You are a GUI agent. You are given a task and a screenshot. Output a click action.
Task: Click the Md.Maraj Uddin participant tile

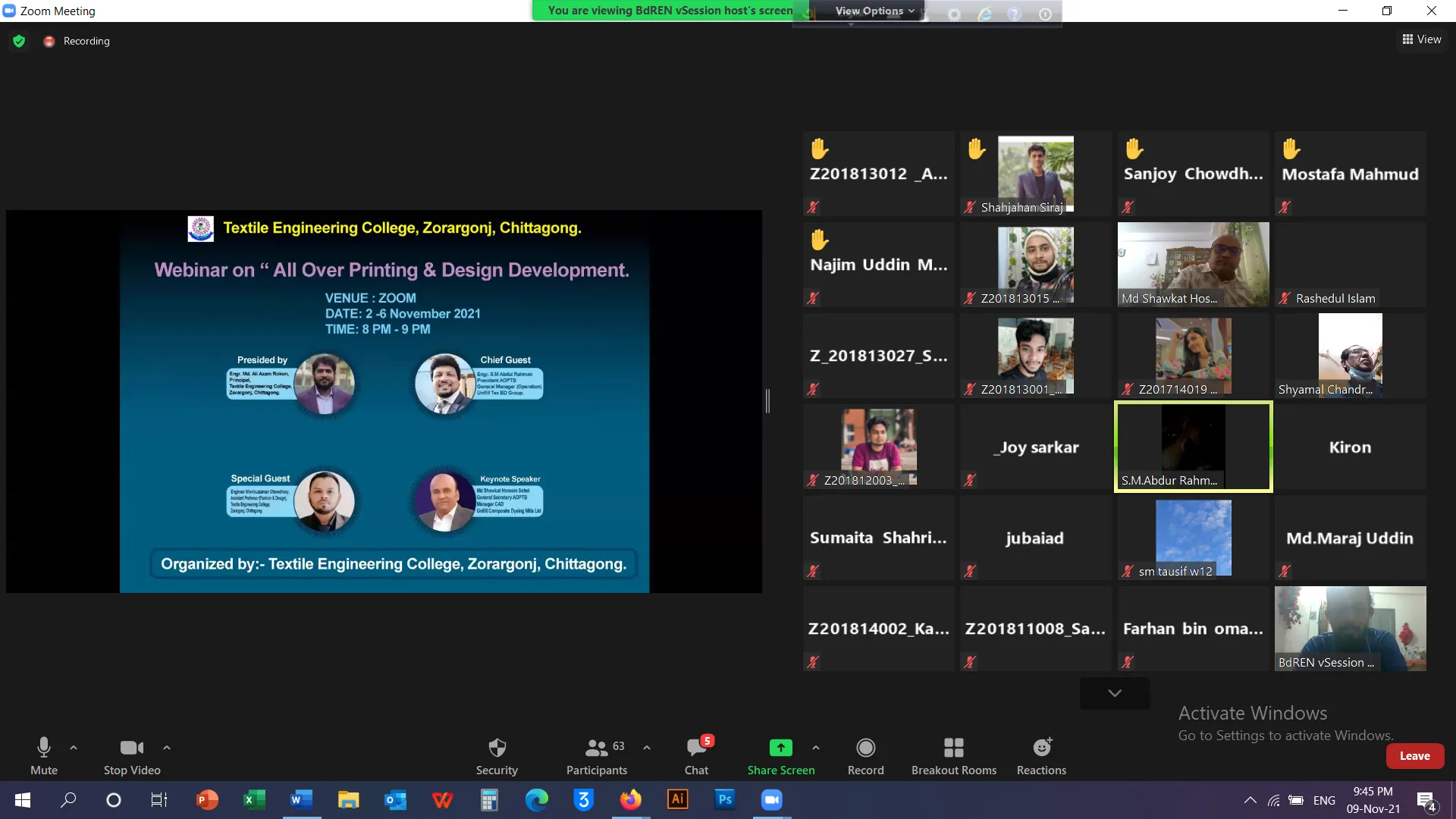[1351, 538]
